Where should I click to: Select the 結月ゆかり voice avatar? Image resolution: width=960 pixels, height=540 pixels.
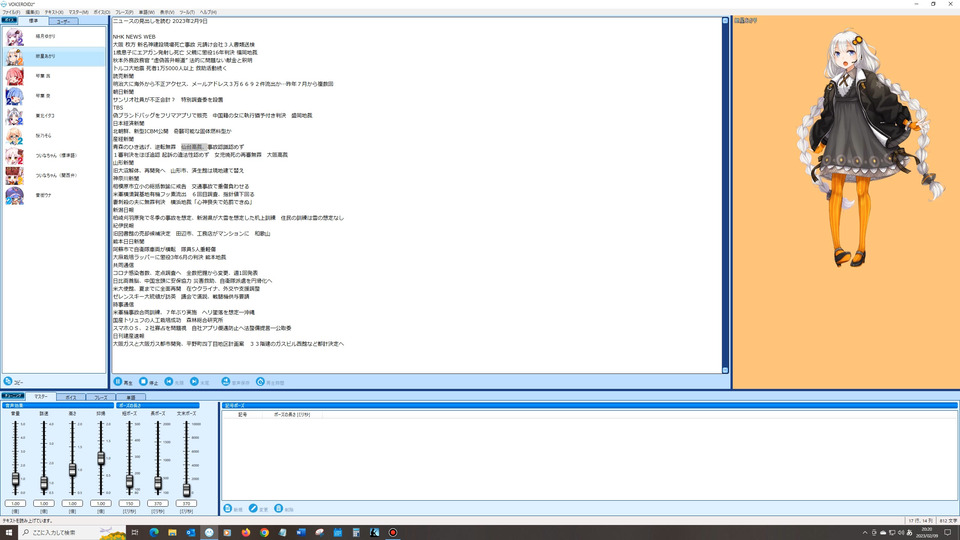click(15, 37)
